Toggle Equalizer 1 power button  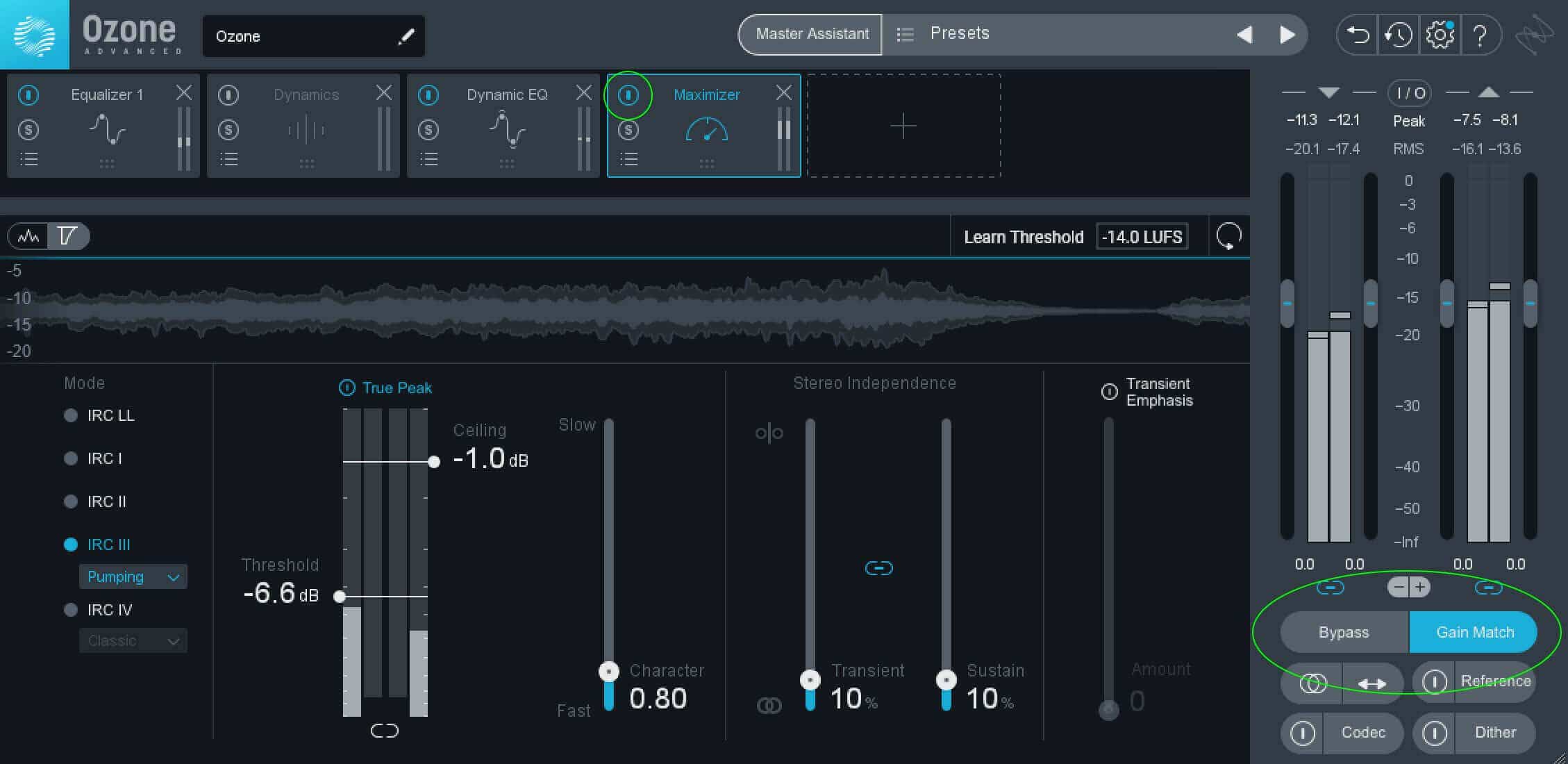click(x=28, y=94)
